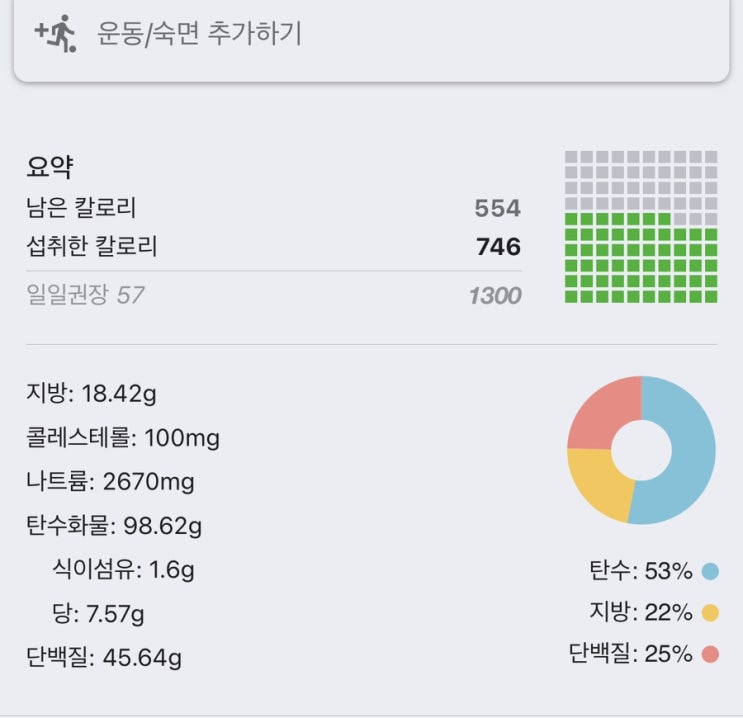
Task: Tap the 섭취한 칼로리 row label
Action: (x=92, y=246)
